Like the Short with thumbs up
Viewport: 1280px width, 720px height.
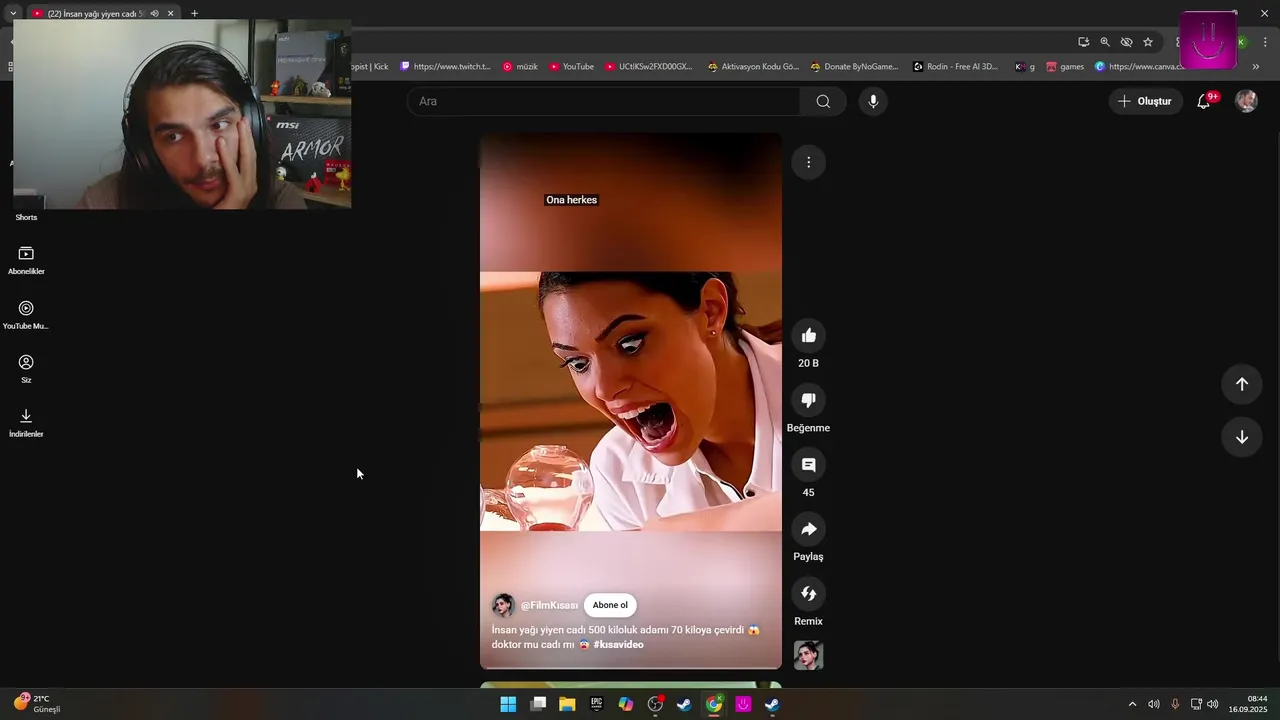(x=809, y=336)
